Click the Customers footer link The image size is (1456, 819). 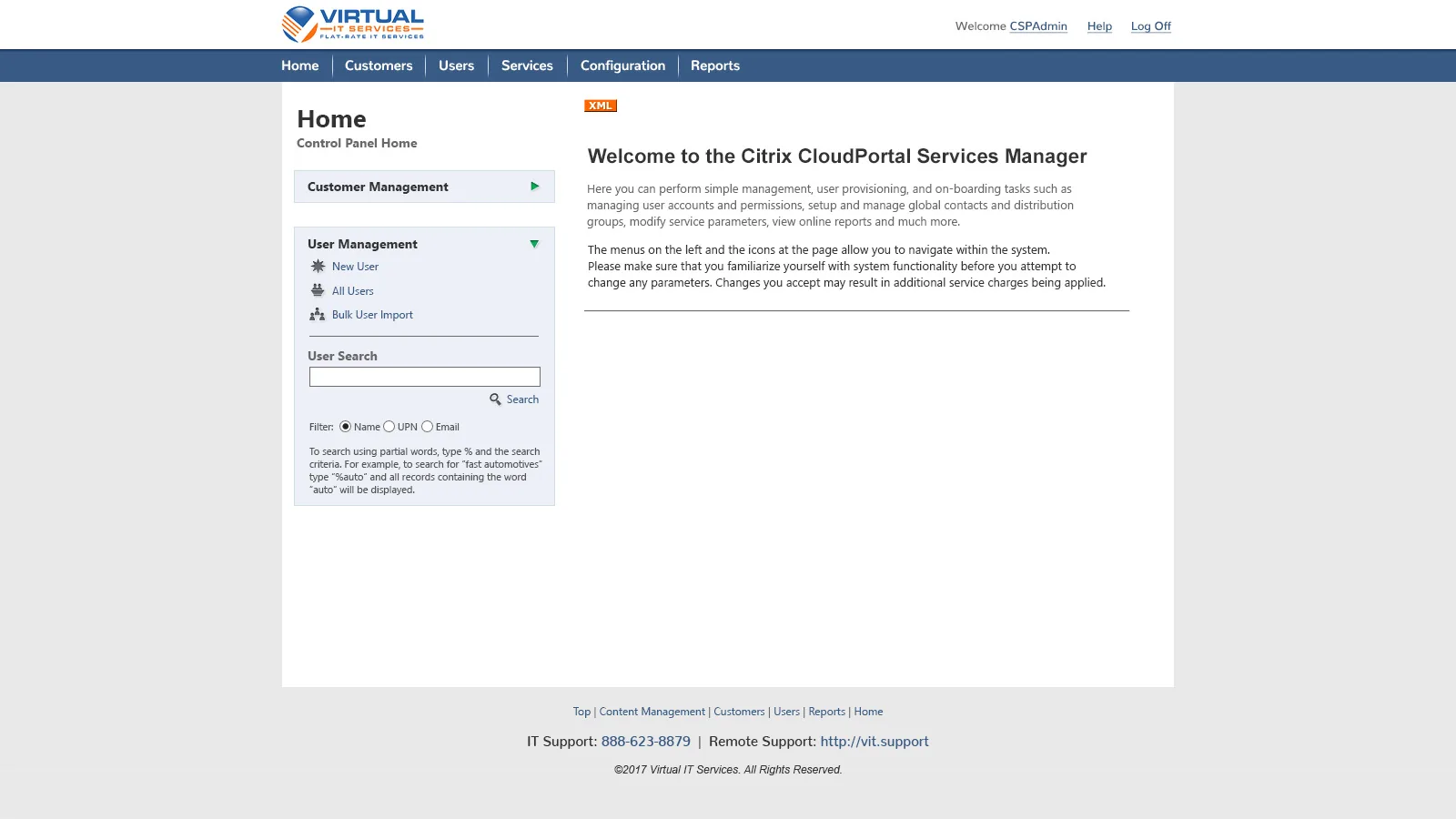click(739, 712)
